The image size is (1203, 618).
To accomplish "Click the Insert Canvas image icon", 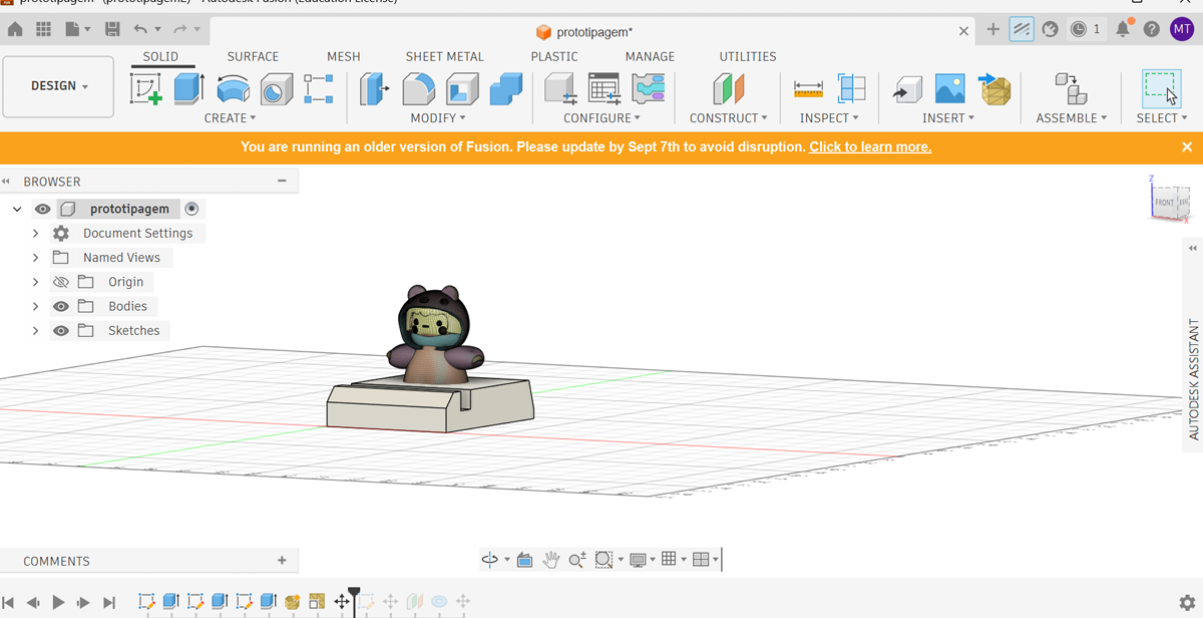I will [950, 89].
